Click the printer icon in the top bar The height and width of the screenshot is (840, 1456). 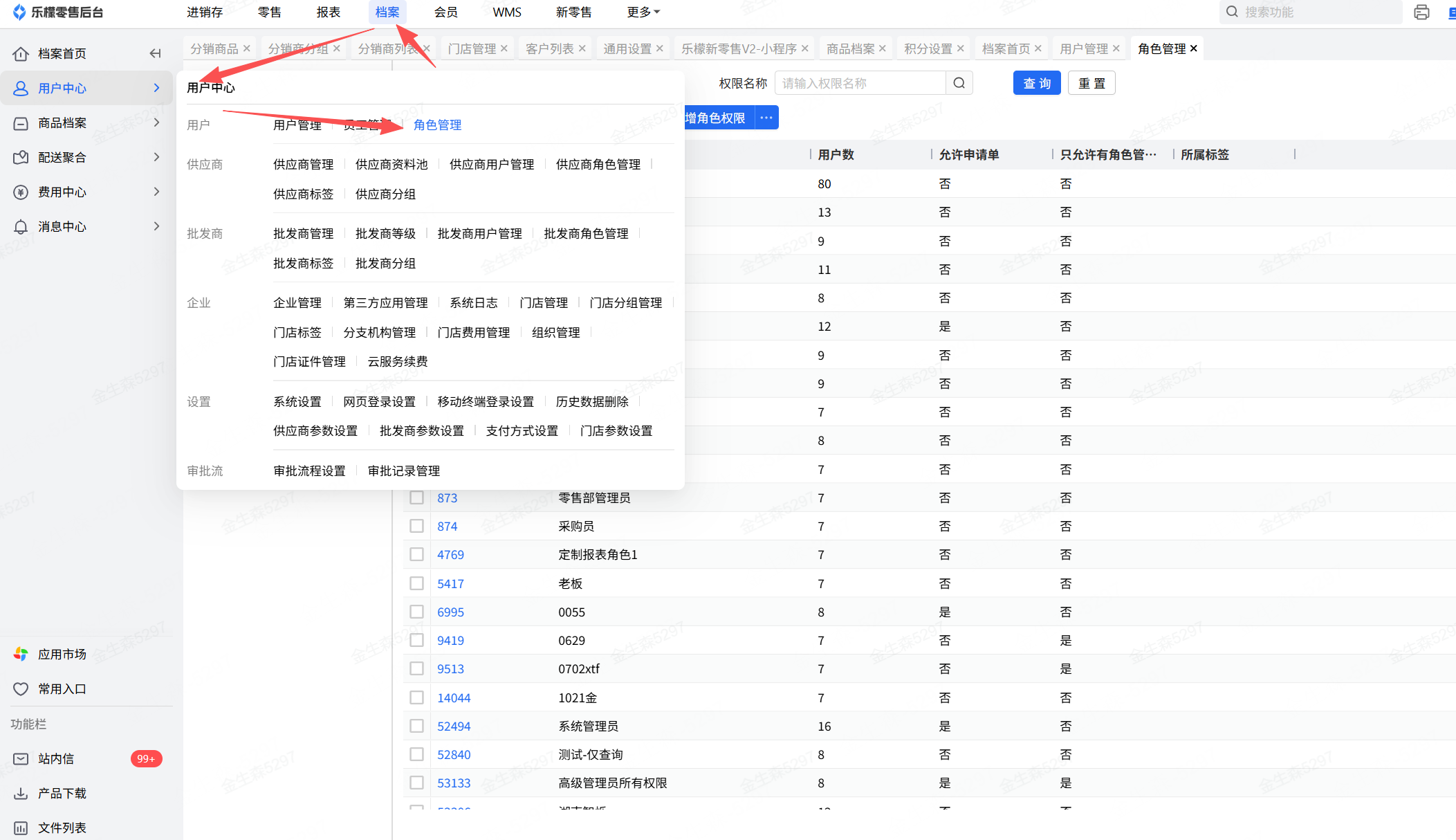click(x=1421, y=12)
